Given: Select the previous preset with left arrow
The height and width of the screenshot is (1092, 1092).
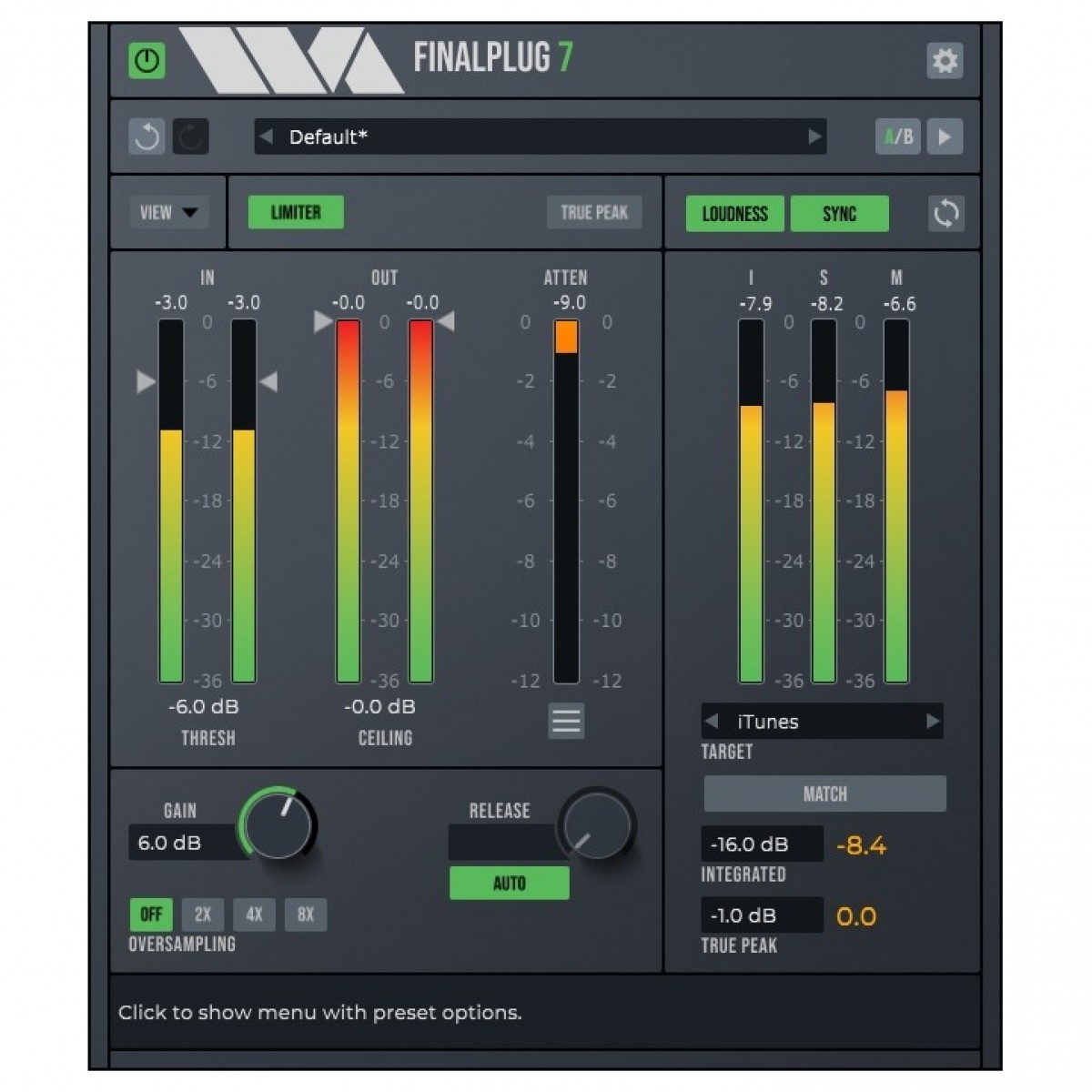Looking at the screenshot, I should pyautogui.click(x=267, y=136).
